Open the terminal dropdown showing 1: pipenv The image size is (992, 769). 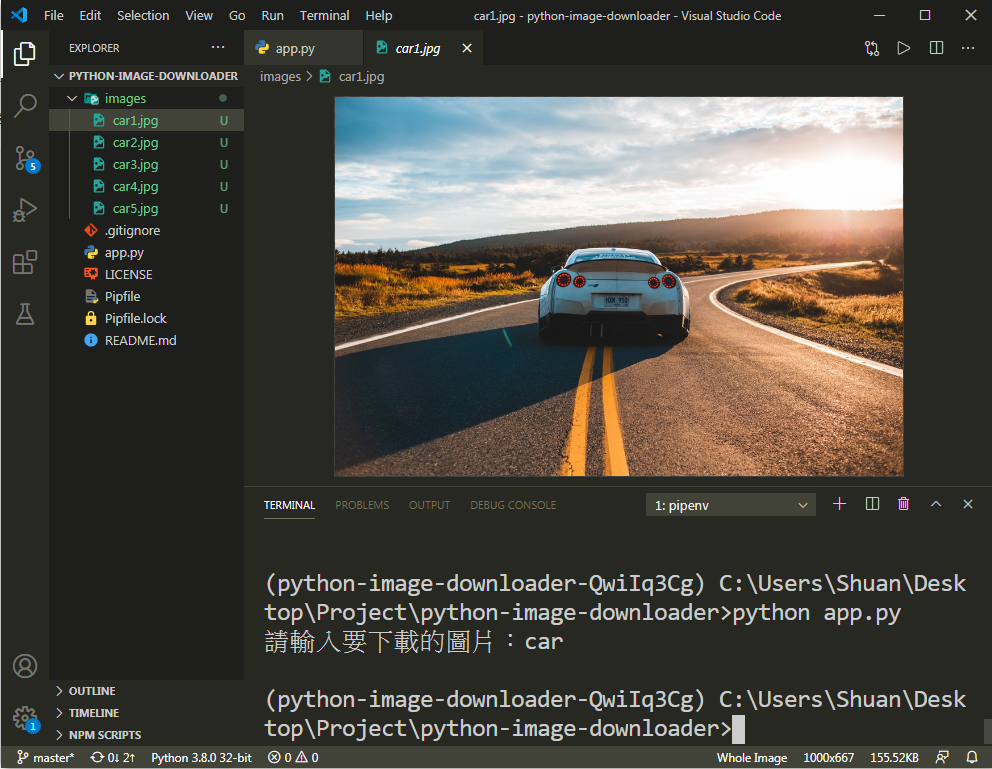(x=730, y=504)
